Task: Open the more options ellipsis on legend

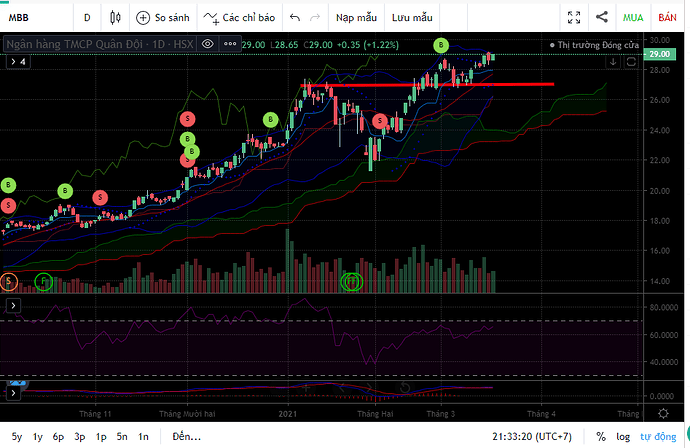Action: point(230,44)
